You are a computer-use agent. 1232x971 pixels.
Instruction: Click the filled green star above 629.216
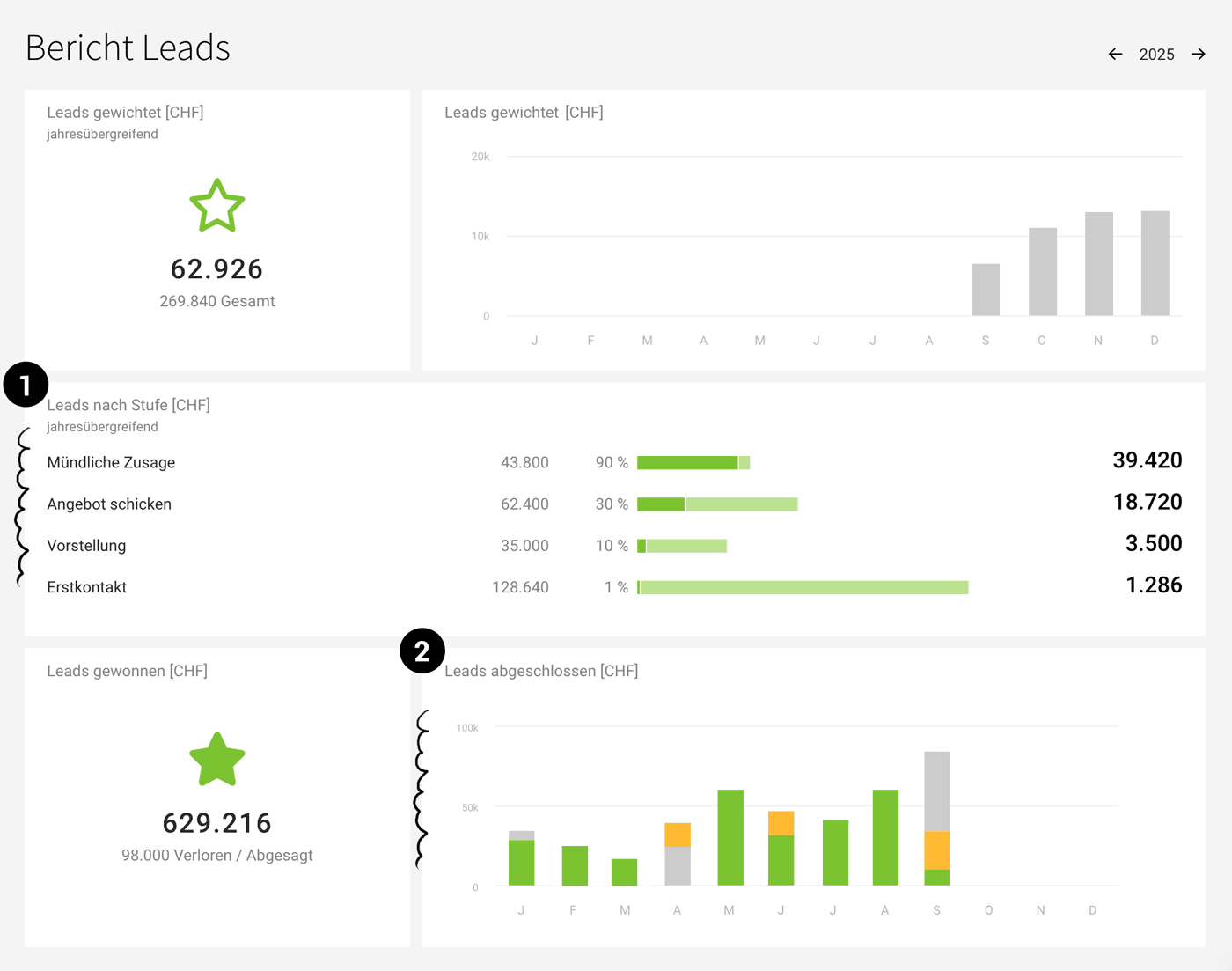click(x=216, y=759)
